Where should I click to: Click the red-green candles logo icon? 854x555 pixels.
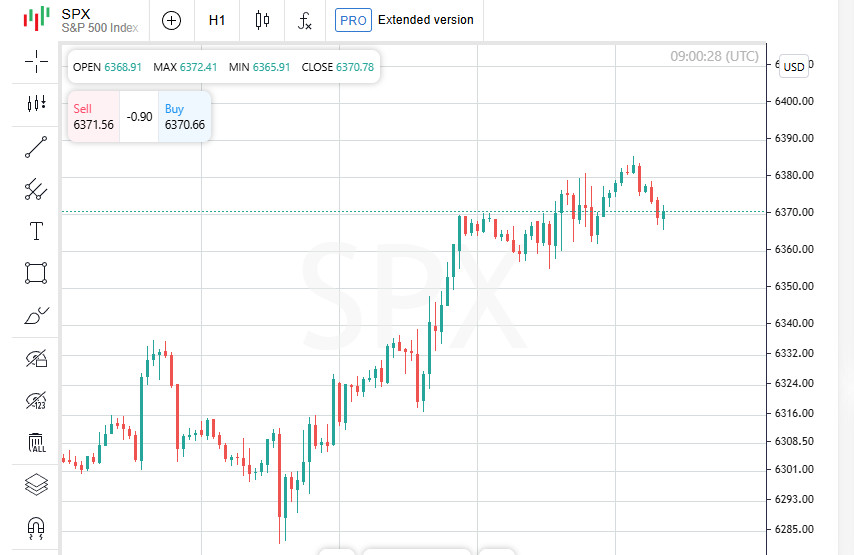pos(36,19)
